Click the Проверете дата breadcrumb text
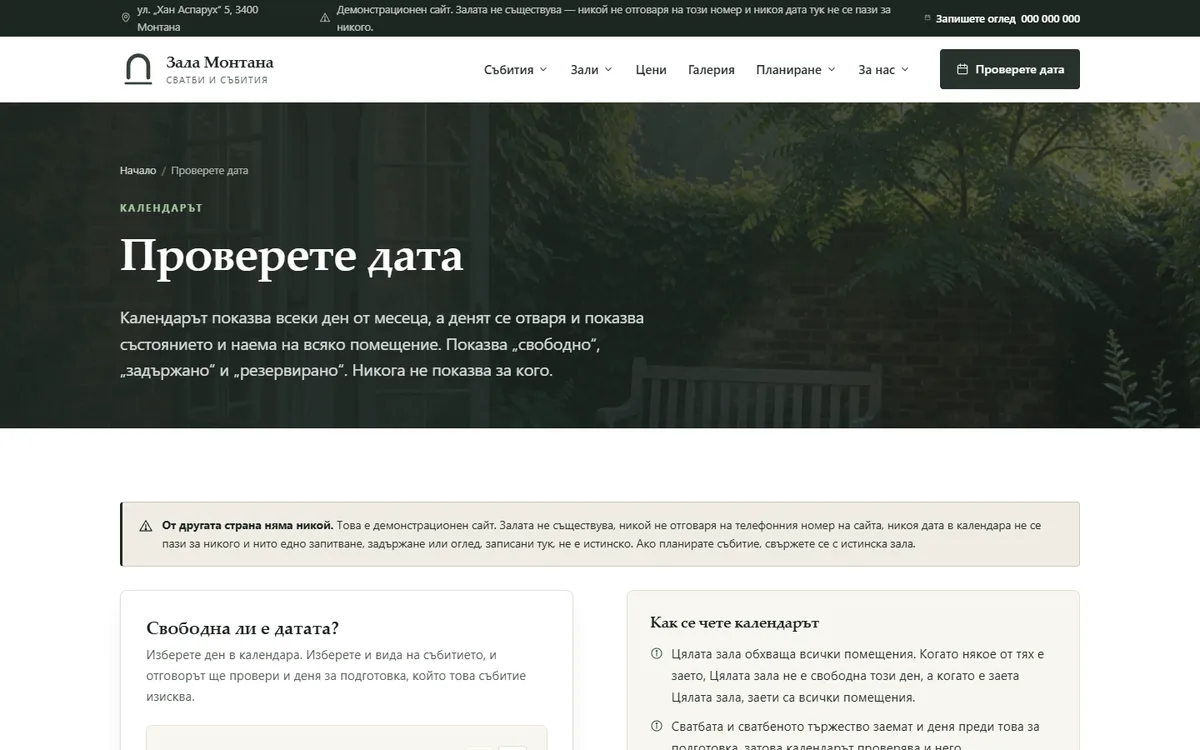 [x=210, y=170]
